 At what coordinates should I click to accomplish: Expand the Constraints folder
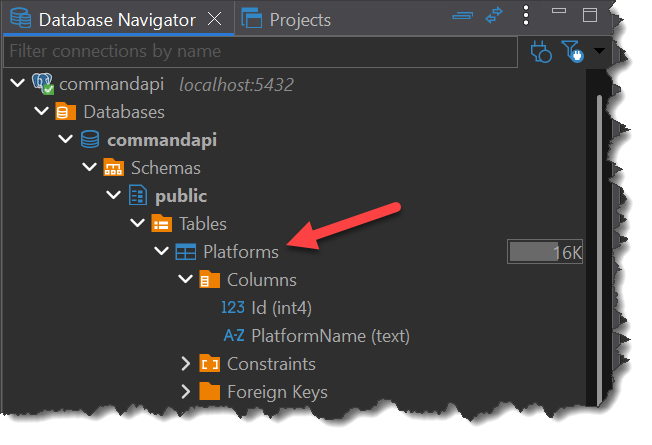pyautogui.click(x=185, y=364)
